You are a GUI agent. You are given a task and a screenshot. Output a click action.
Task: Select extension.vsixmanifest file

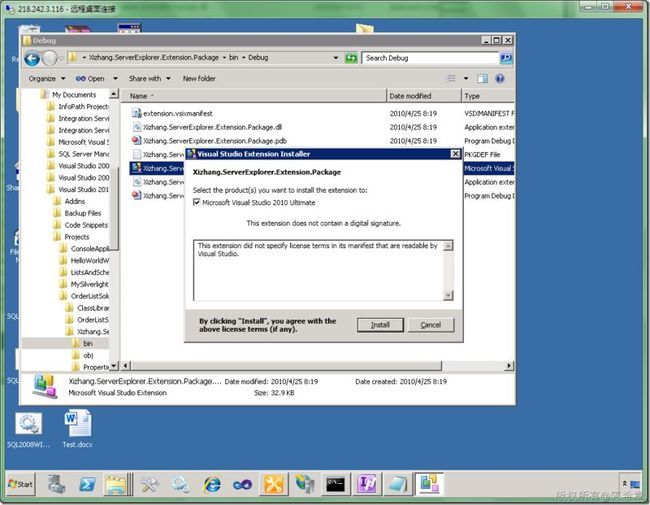178,113
